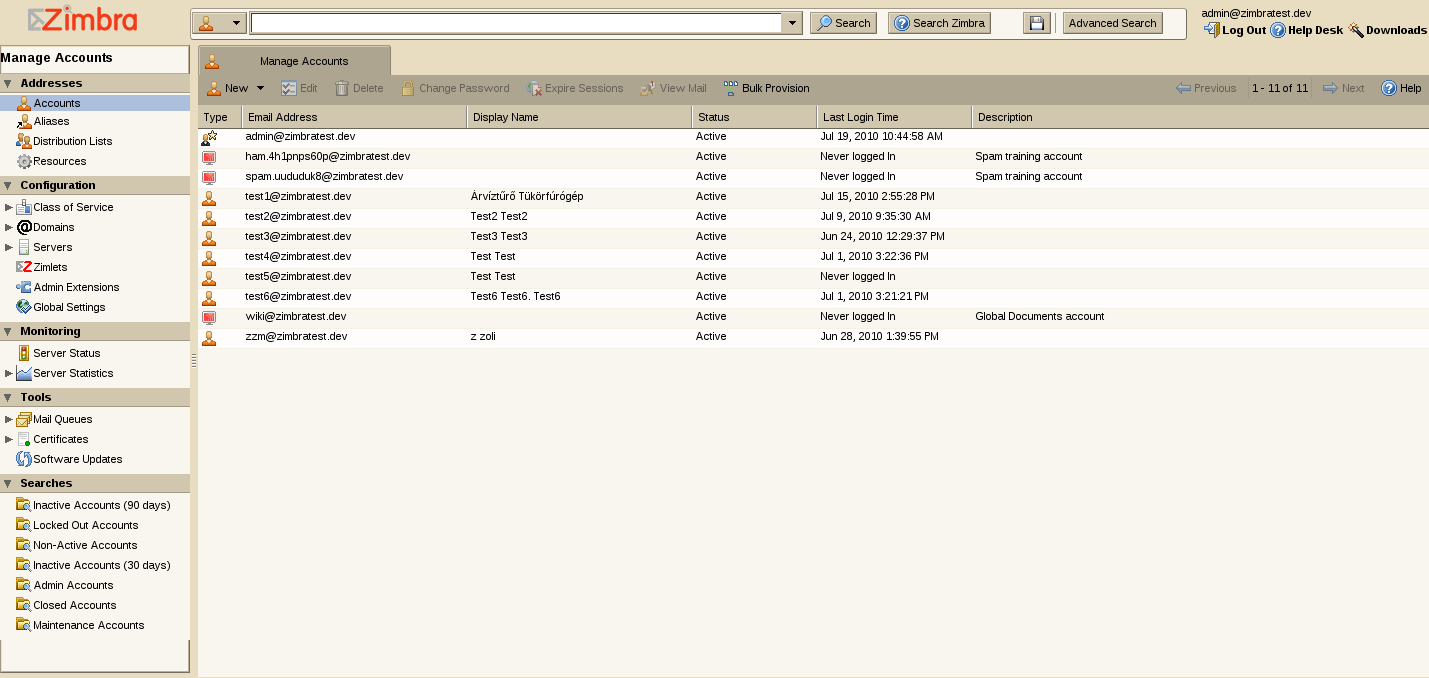Click the admin account type icon
The width and height of the screenshot is (1429, 678).
click(x=209, y=137)
